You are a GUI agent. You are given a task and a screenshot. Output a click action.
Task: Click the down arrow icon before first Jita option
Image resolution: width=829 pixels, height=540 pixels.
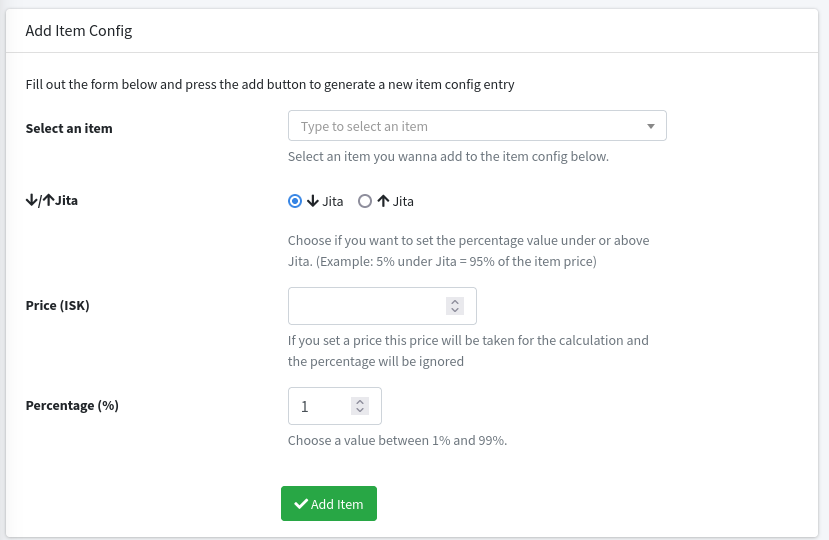point(313,201)
